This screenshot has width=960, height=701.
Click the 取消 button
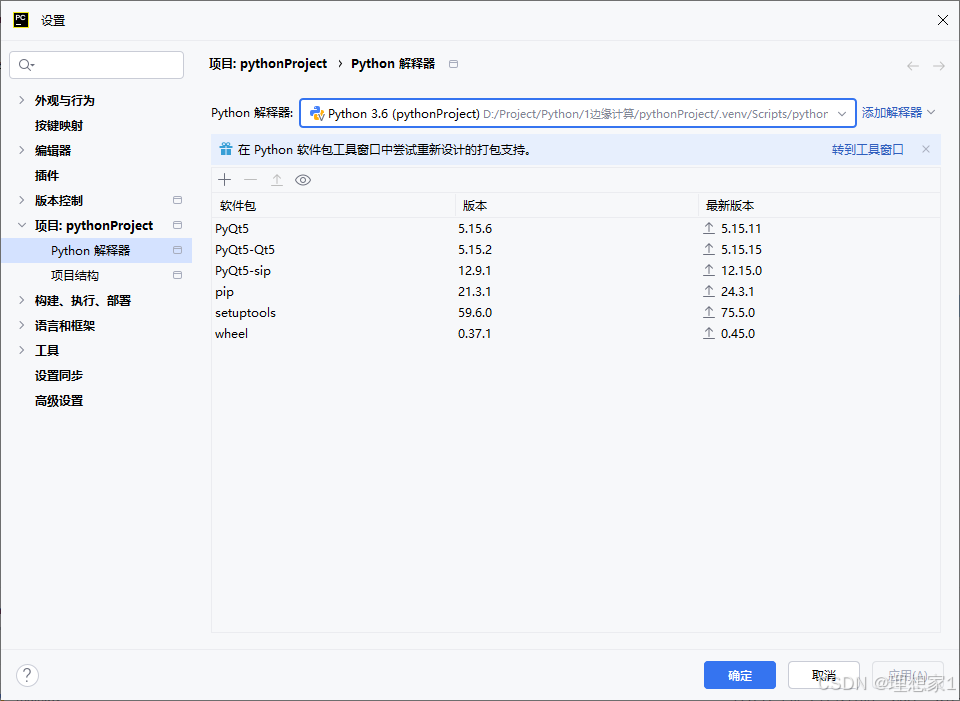pyautogui.click(x=823, y=675)
